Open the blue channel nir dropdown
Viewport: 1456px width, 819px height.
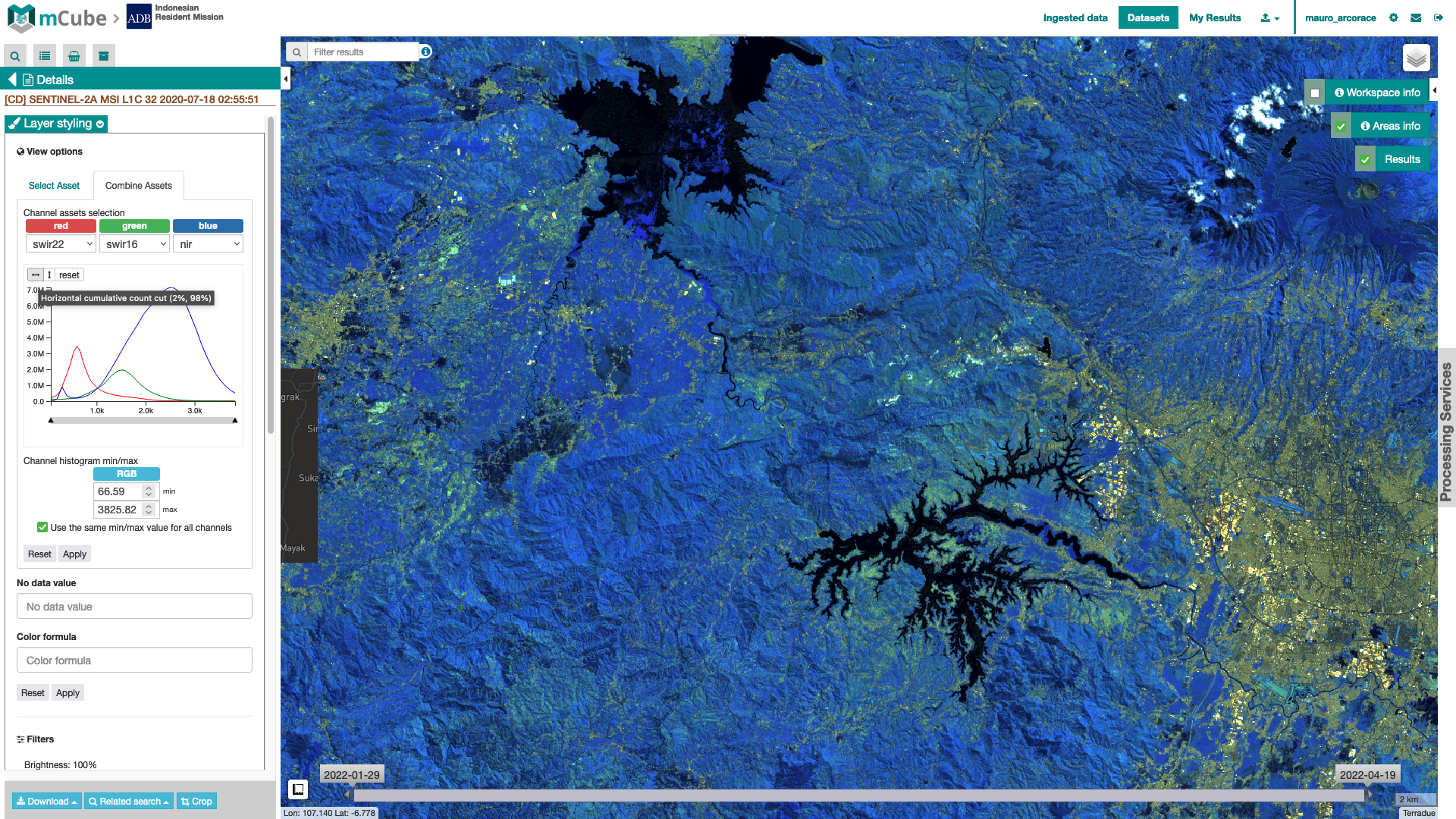click(208, 244)
